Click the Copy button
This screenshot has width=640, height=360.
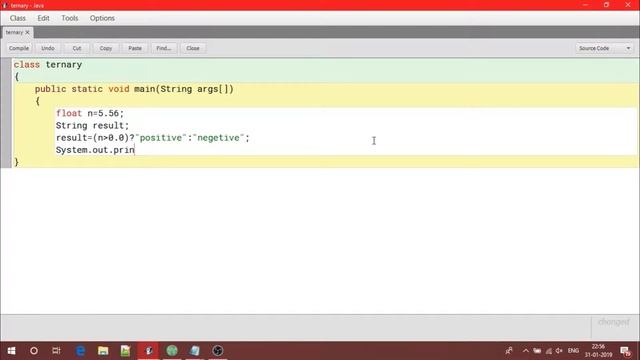coord(106,48)
